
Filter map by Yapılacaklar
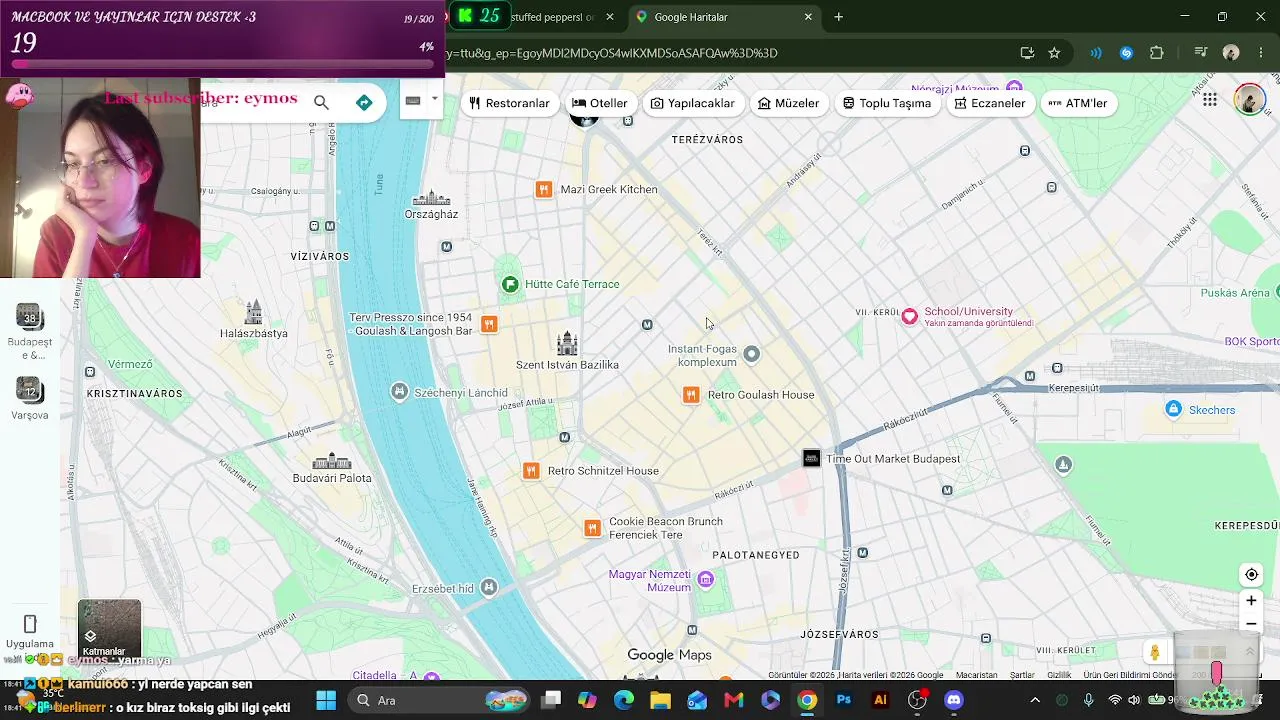[693, 103]
